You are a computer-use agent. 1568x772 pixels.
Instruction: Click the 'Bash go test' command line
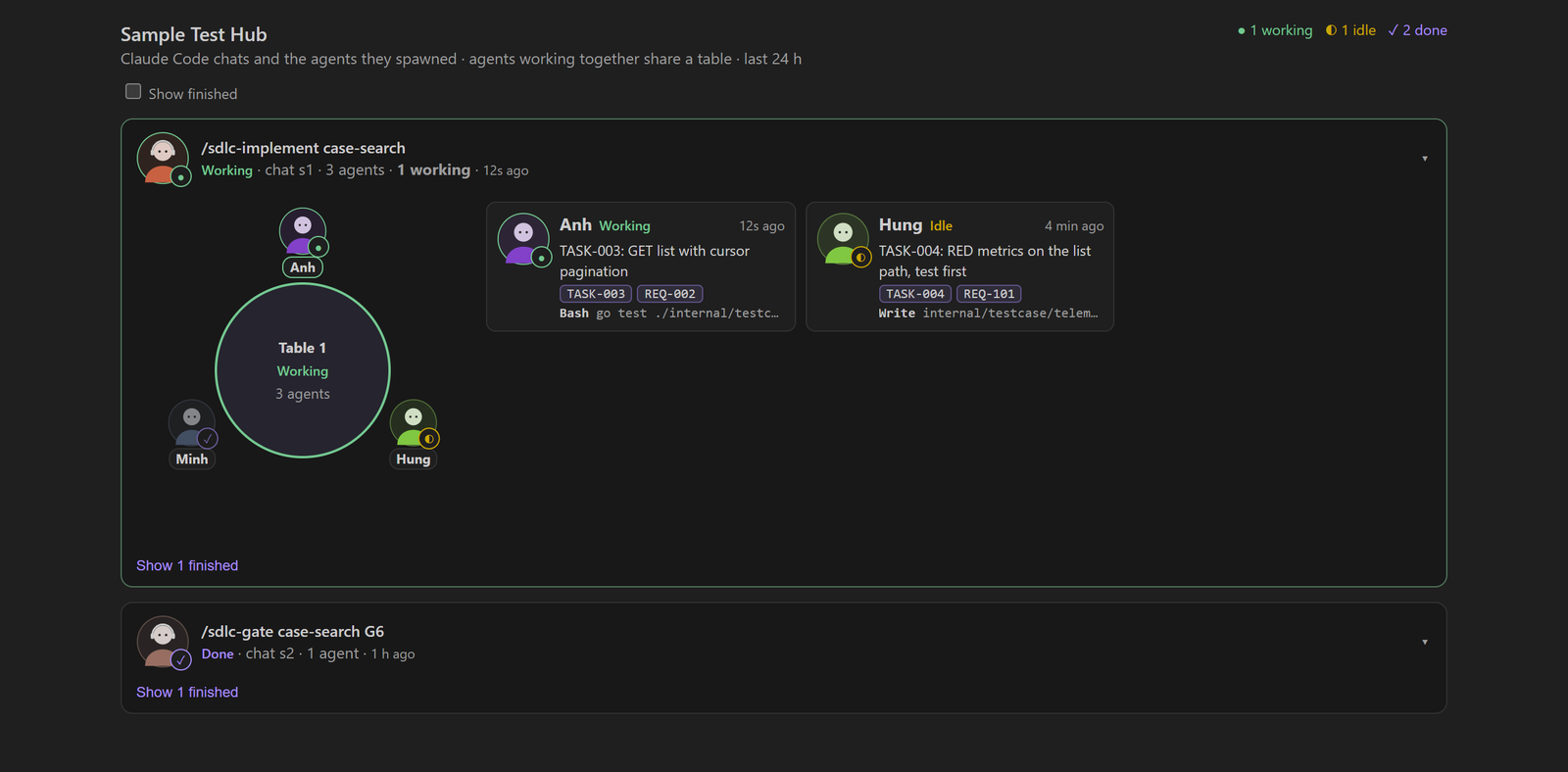tap(669, 314)
